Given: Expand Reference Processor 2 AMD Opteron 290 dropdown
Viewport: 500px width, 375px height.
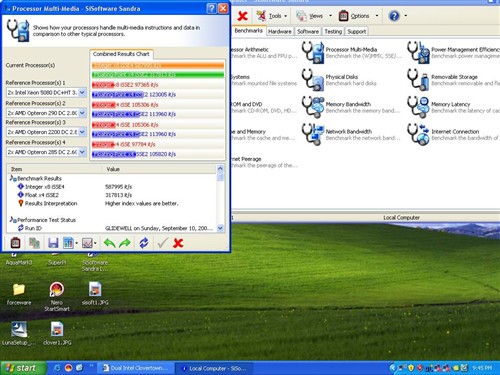Looking at the screenshot, I should [82, 113].
